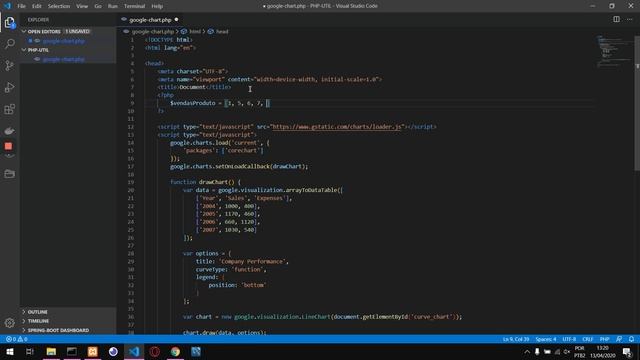Click the editor vertical scrollbar
Image resolution: width=640 pixels, height=360 pixels.
(x=637, y=102)
